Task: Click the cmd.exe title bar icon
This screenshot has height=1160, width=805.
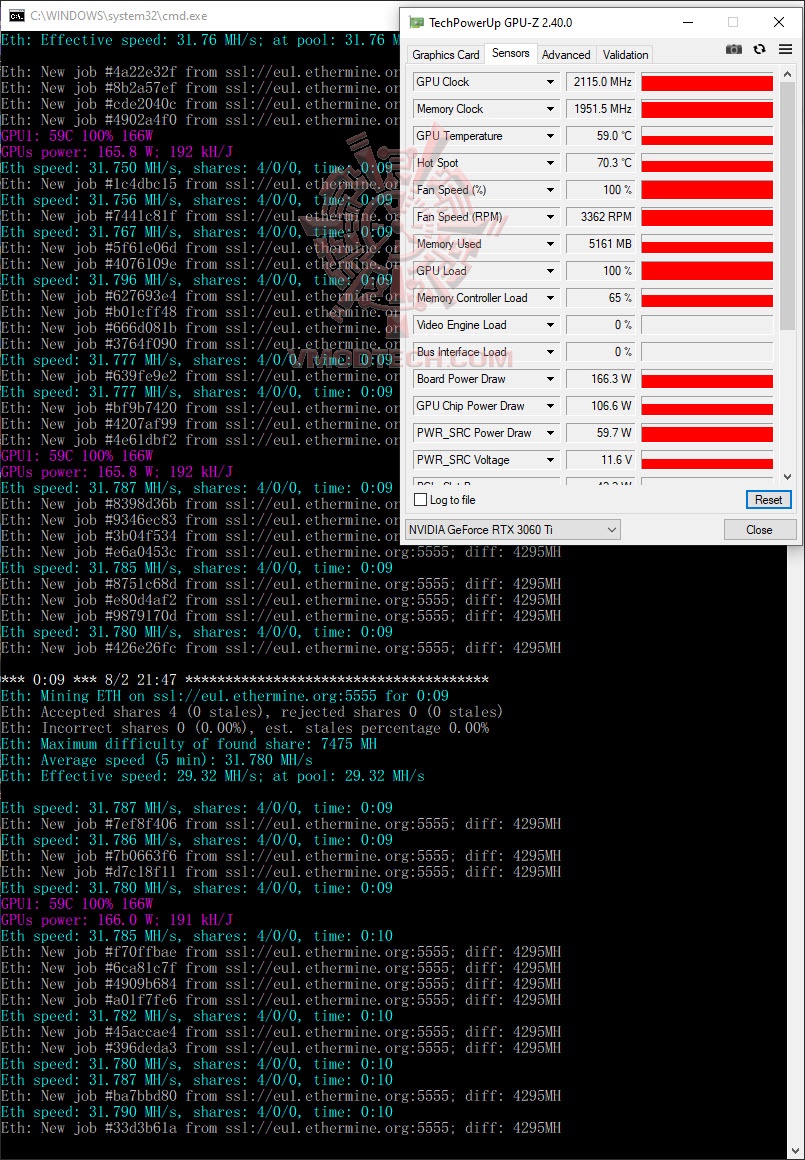Action: coord(17,16)
